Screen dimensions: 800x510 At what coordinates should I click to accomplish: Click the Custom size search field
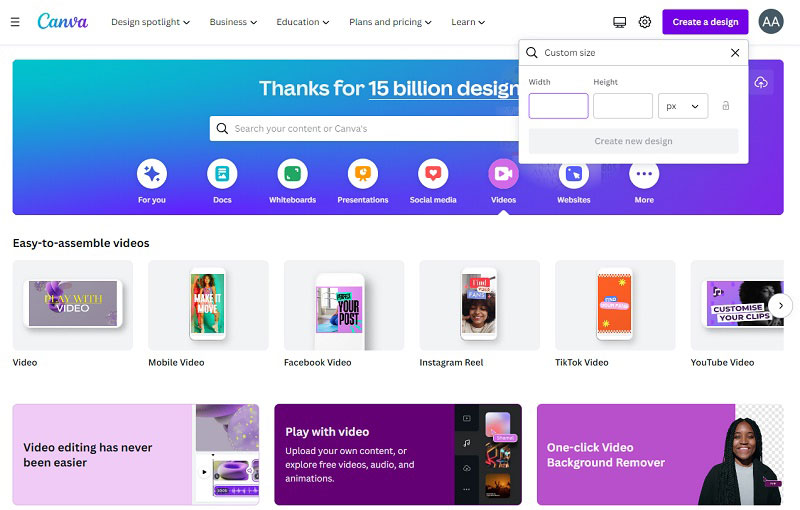click(633, 53)
